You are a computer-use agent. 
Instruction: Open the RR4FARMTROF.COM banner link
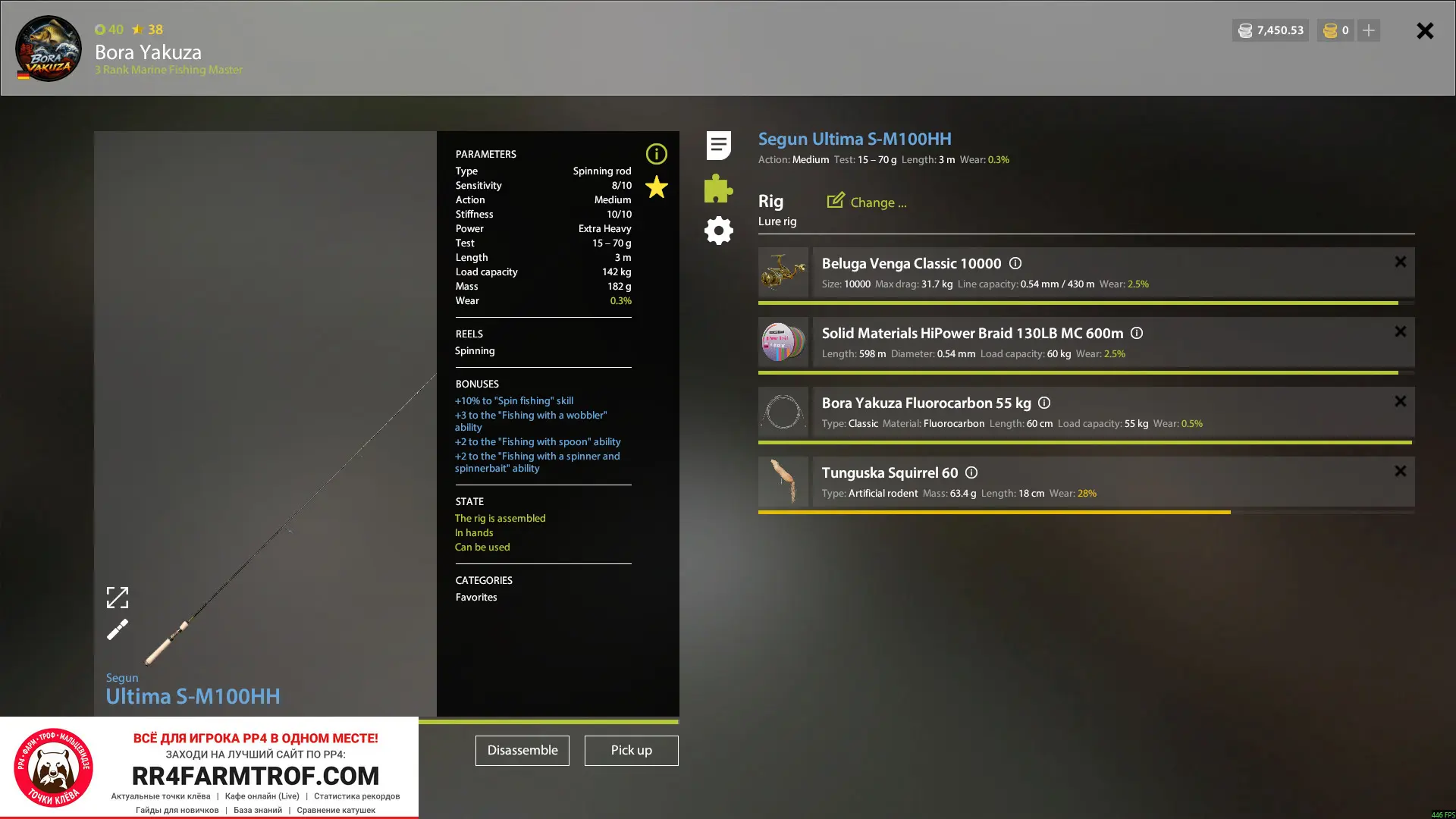click(256, 776)
